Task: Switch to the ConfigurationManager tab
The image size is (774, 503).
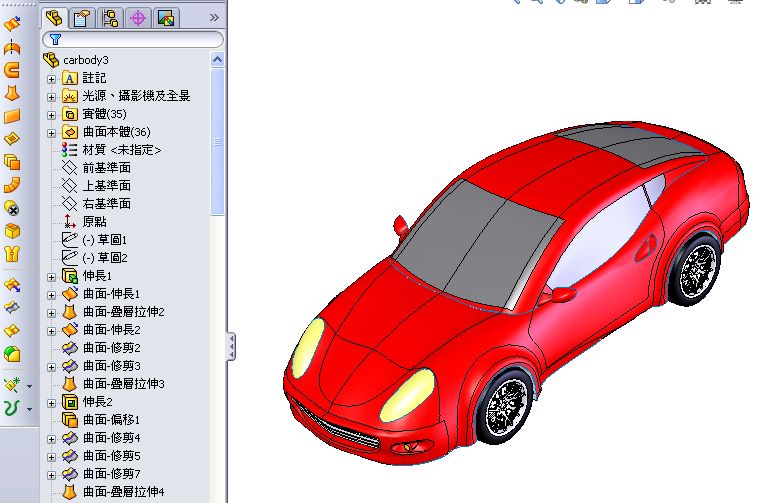Action: tap(110, 18)
